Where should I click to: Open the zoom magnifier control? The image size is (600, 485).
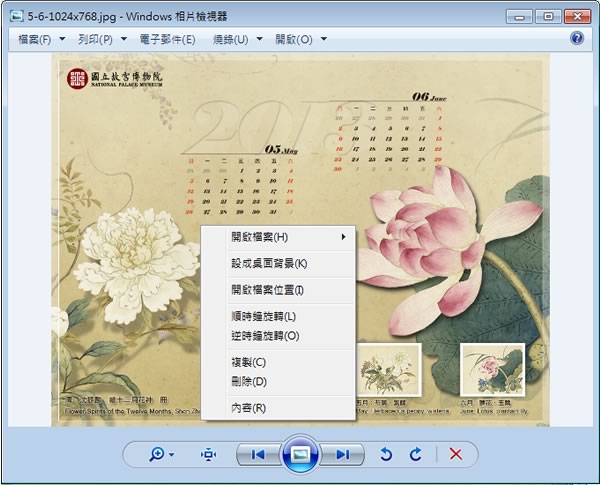point(157,454)
